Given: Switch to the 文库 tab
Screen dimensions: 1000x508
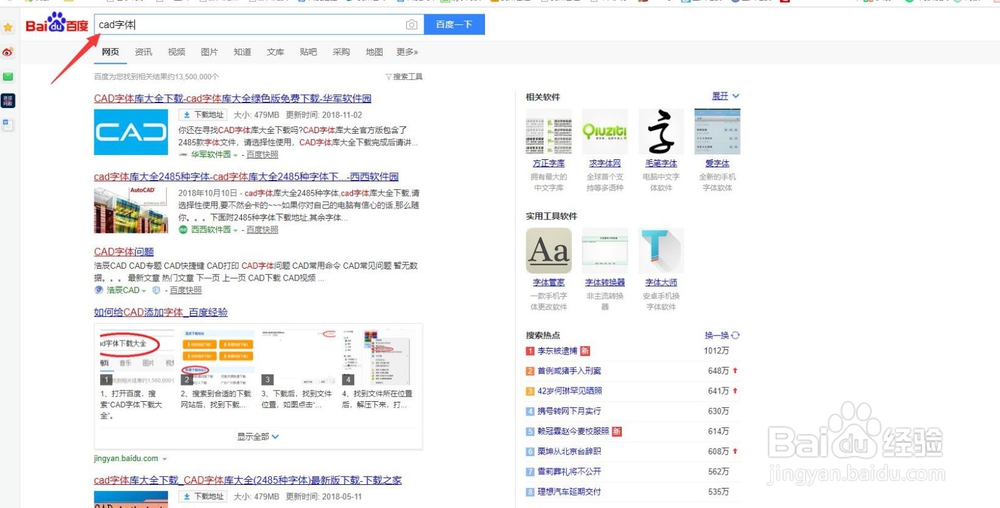Looking at the screenshot, I should (276, 52).
